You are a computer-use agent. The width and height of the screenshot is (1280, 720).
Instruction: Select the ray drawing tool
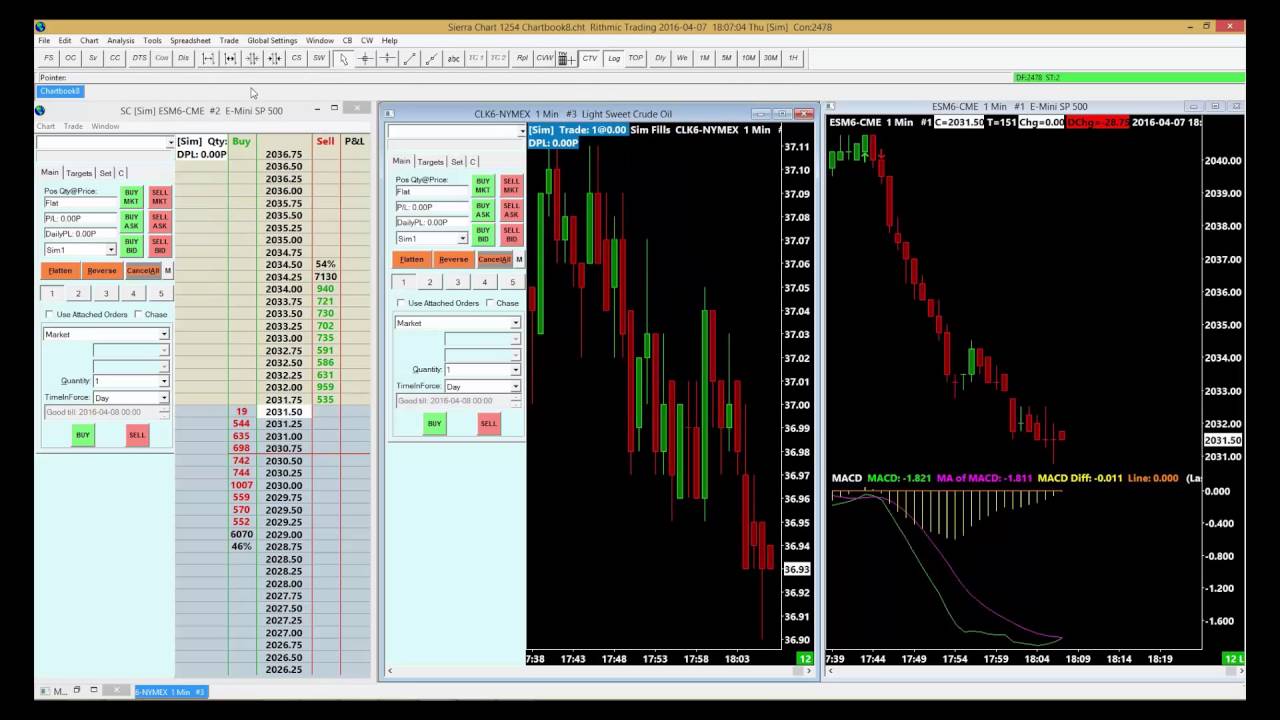(431, 58)
